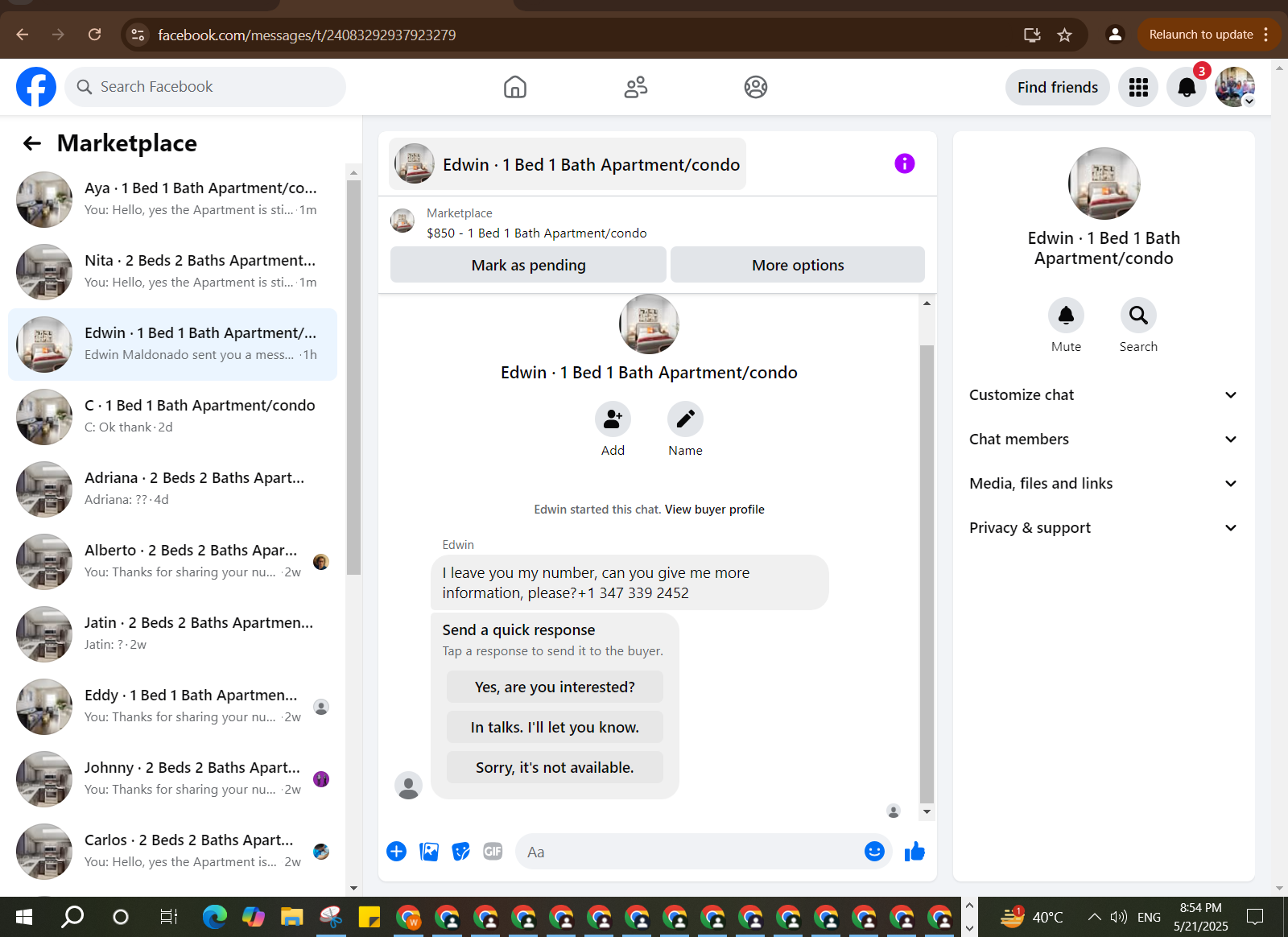The width and height of the screenshot is (1288, 937).
Task: Send 'Sorry, it's not available.' response
Action: 555,768
